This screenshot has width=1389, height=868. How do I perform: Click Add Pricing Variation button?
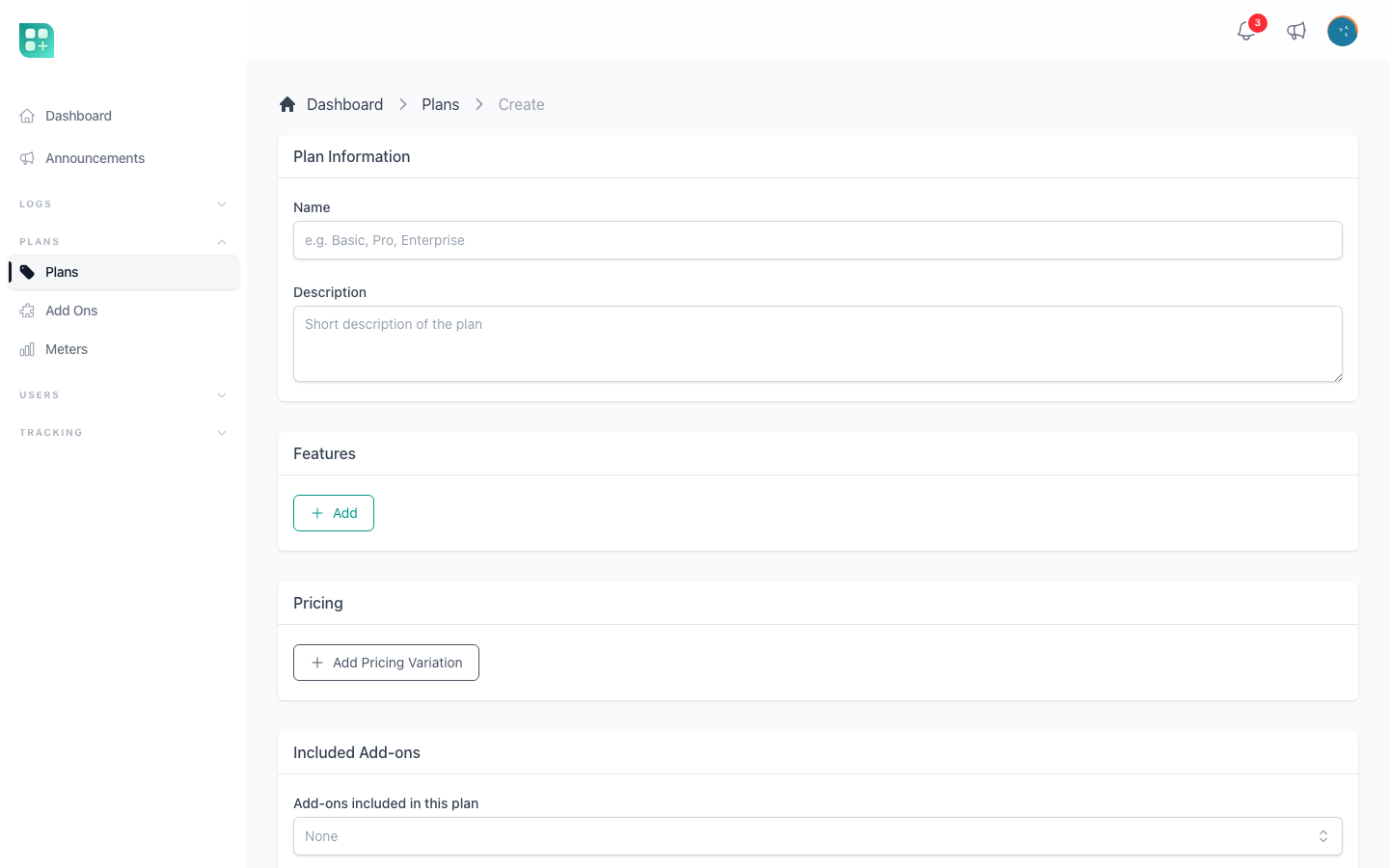pos(386,663)
